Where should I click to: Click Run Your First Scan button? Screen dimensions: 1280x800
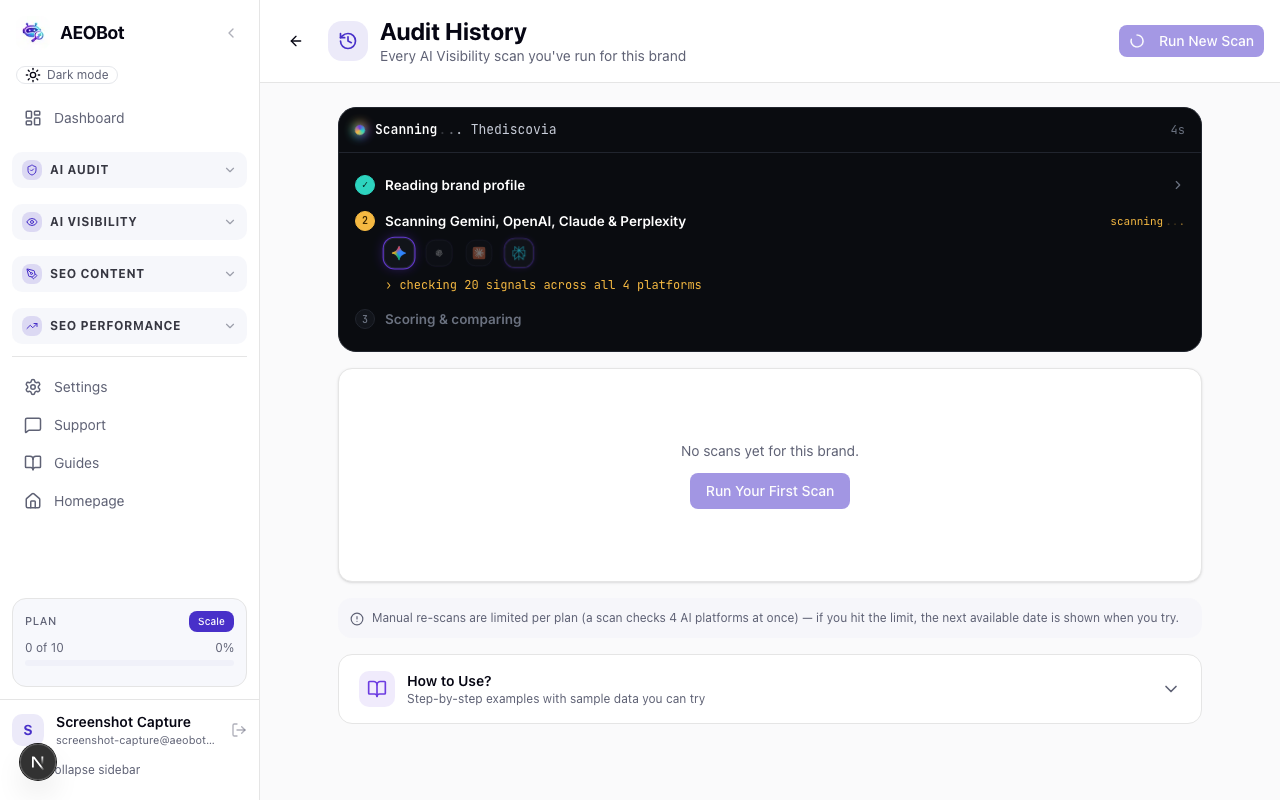tap(770, 491)
